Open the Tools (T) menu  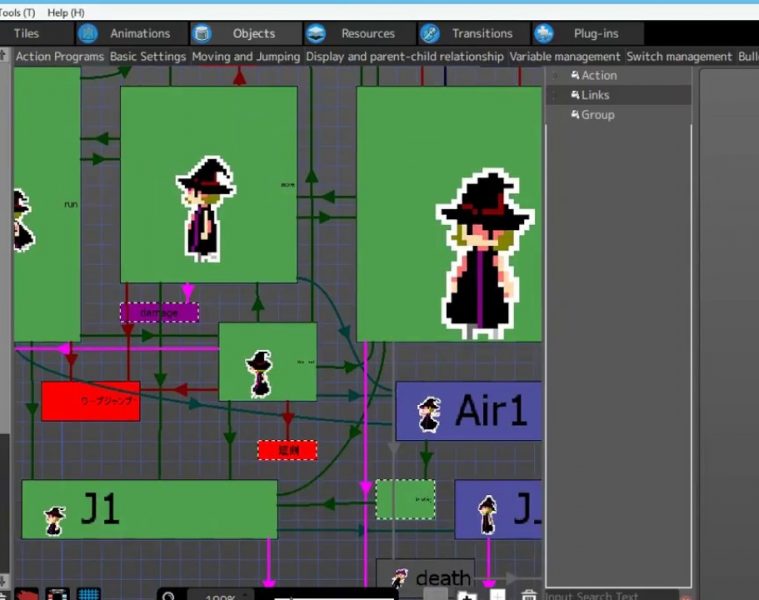17,13
